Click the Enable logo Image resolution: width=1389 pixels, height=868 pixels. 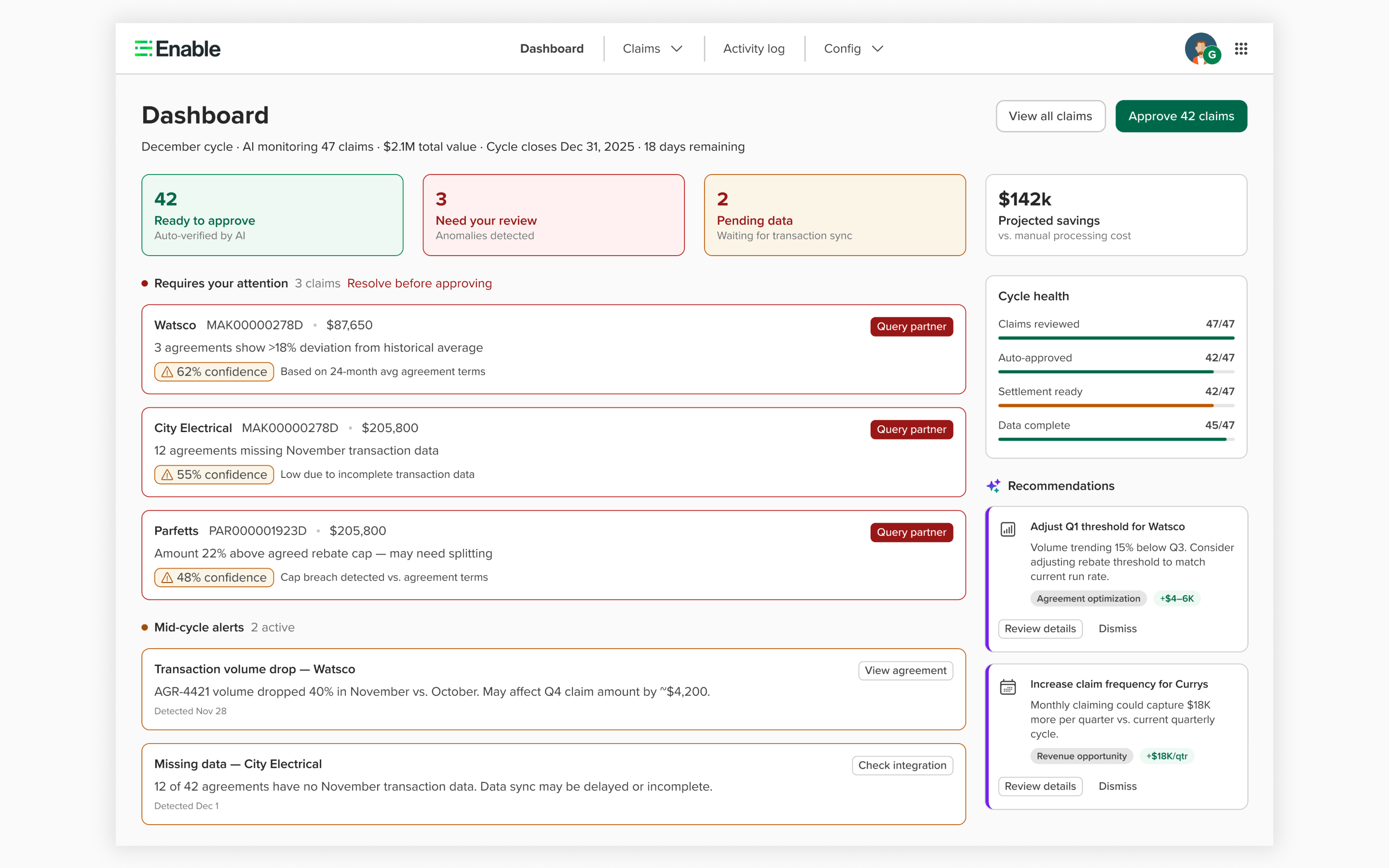click(x=177, y=48)
